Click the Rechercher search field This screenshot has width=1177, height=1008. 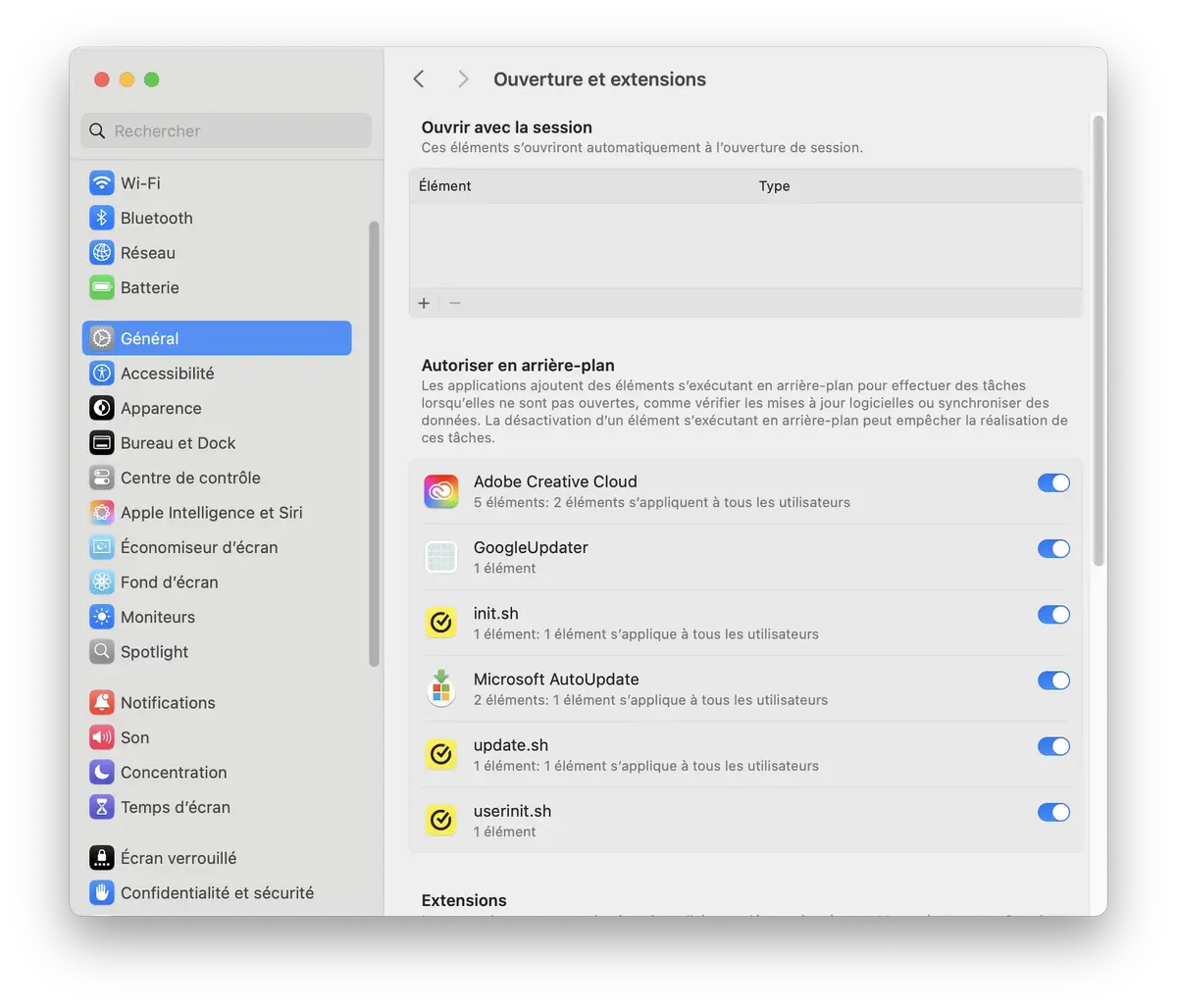(x=226, y=130)
